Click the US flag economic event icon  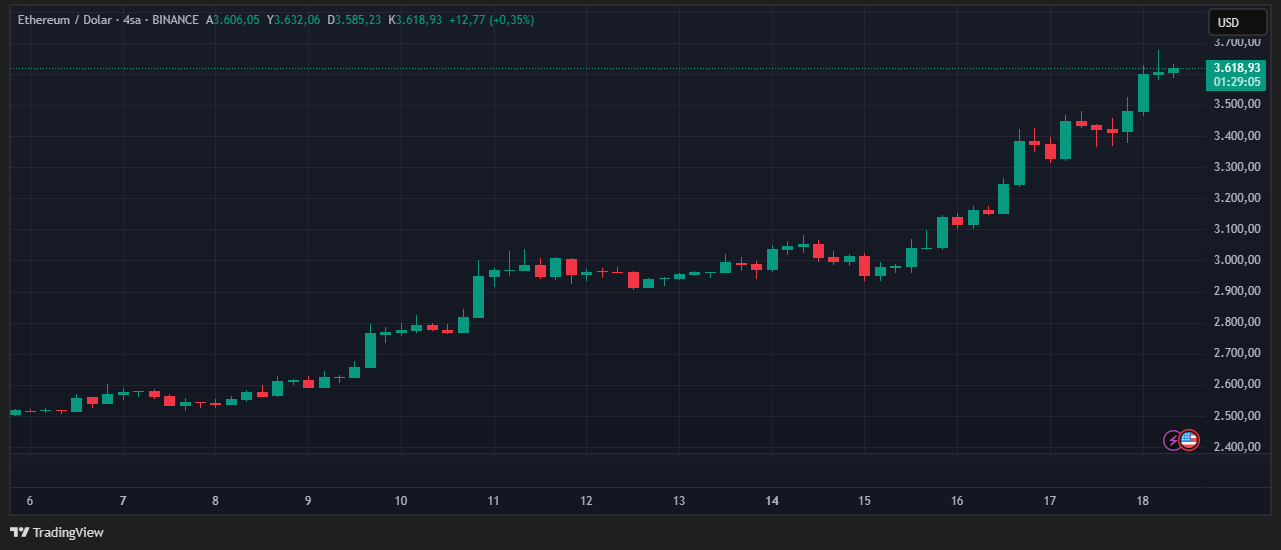[x=1189, y=440]
